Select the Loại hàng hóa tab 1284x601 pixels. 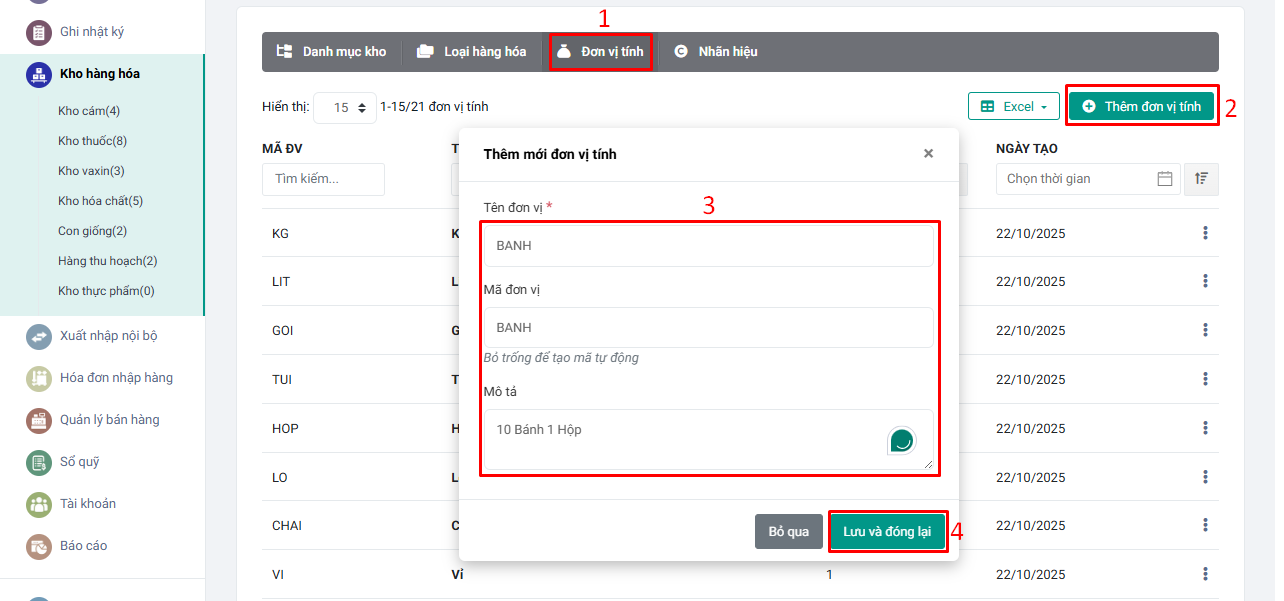(x=472, y=52)
